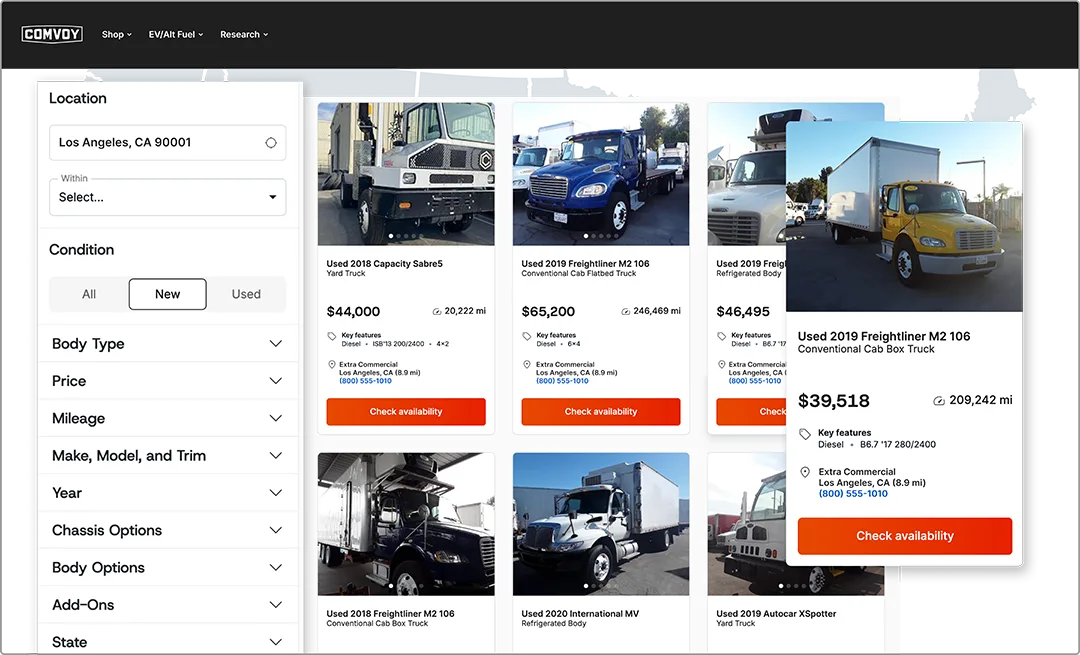This screenshot has width=1080, height=655.
Task: Expand the Add-Ons filter
Action: [x=167, y=604]
